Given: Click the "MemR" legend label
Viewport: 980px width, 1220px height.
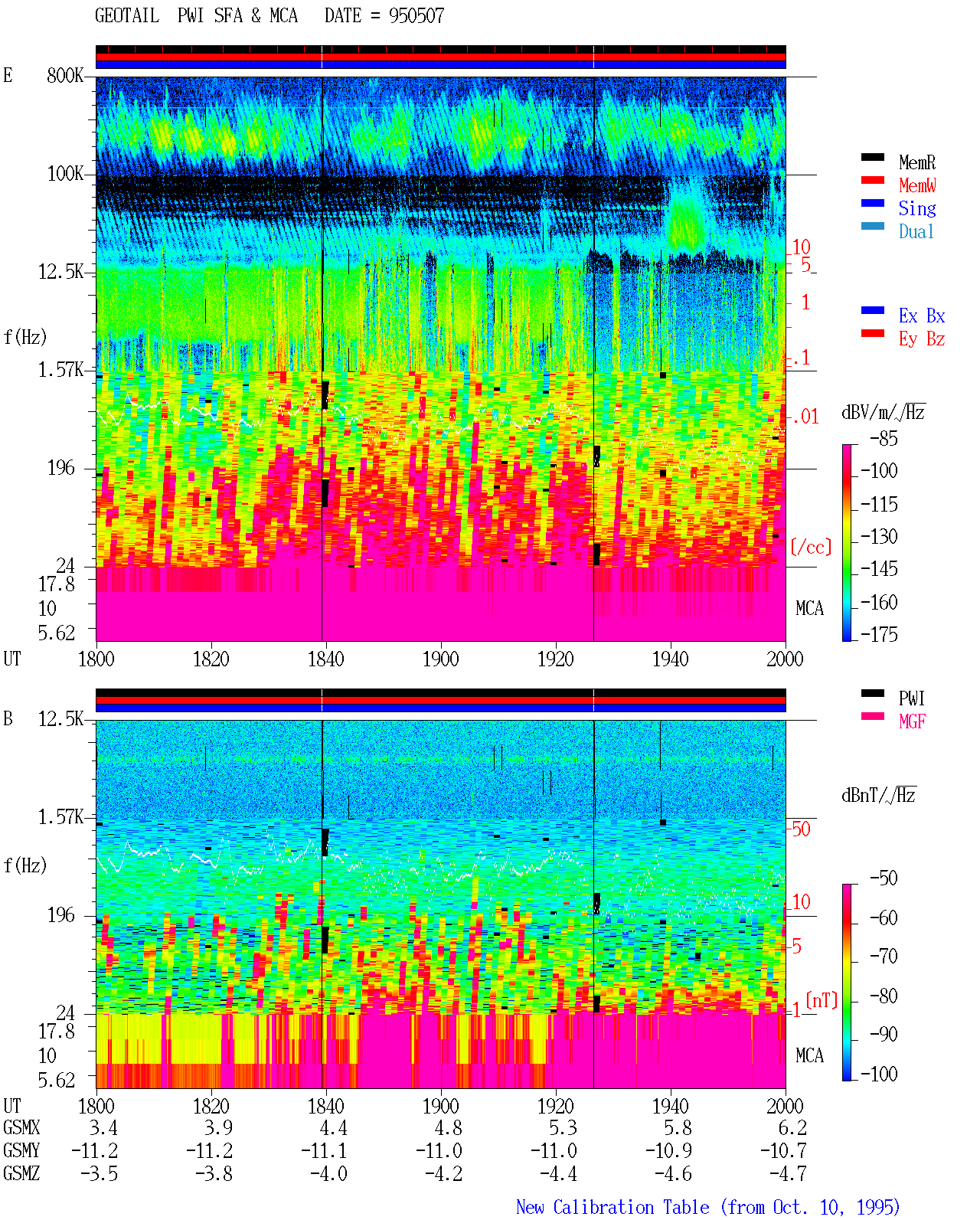Looking at the screenshot, I should (917, 162).
